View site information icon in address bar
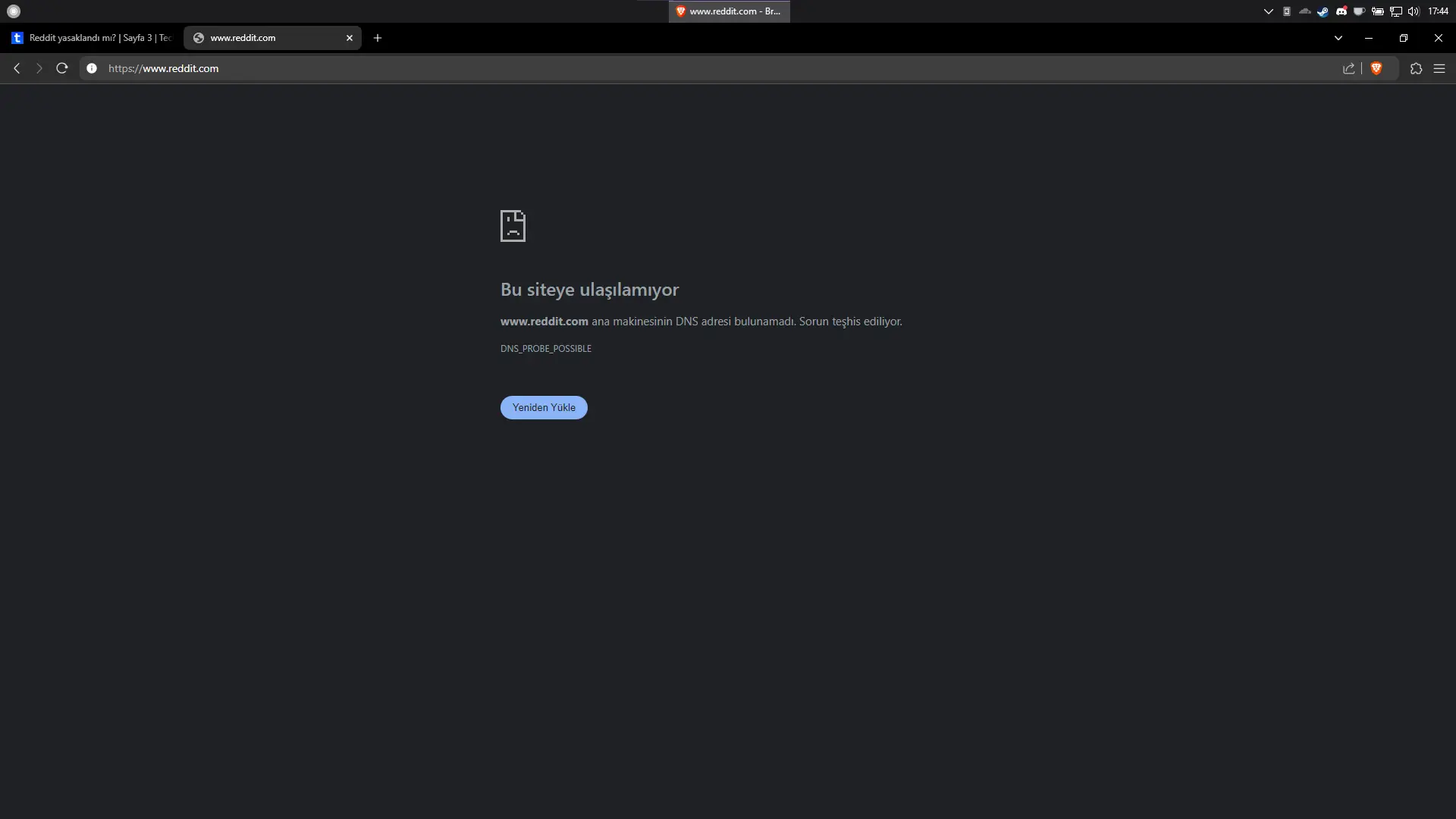This screenshot has width=1456, height=819. (x=92, y=68)
